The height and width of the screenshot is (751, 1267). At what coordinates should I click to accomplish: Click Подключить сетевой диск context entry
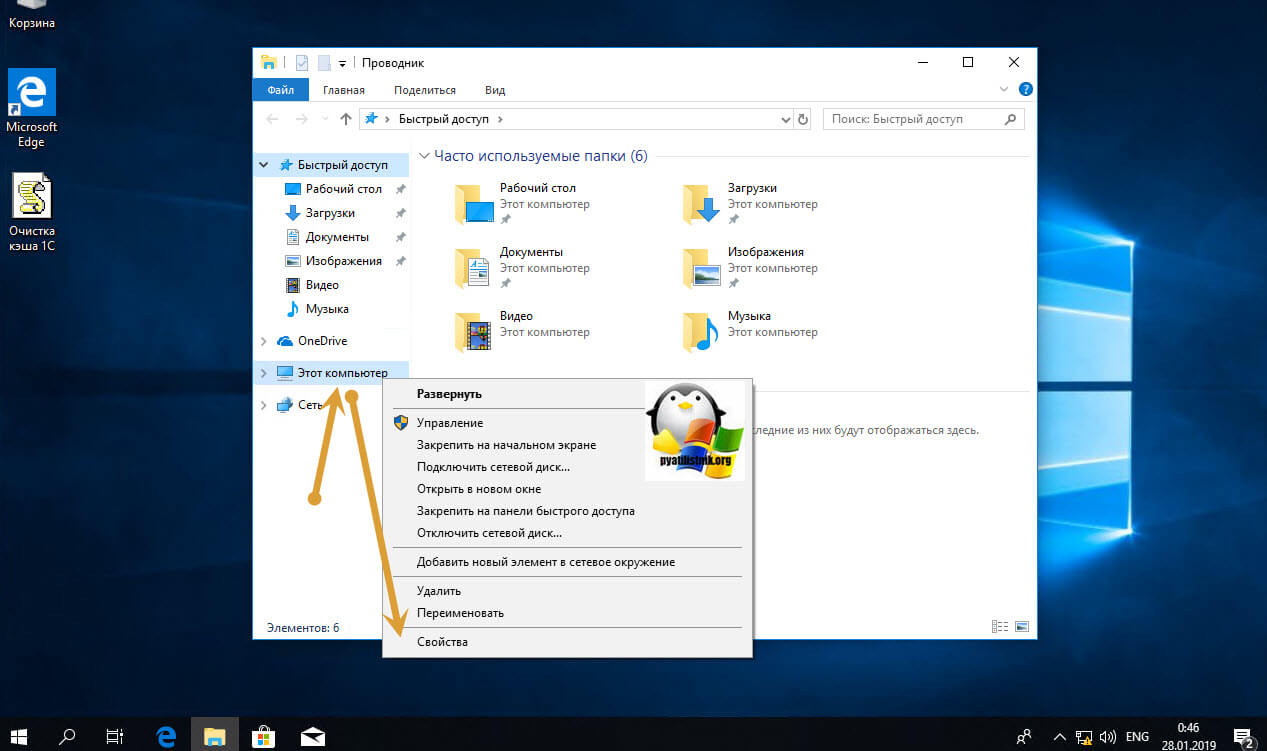(x=493, y=467)
